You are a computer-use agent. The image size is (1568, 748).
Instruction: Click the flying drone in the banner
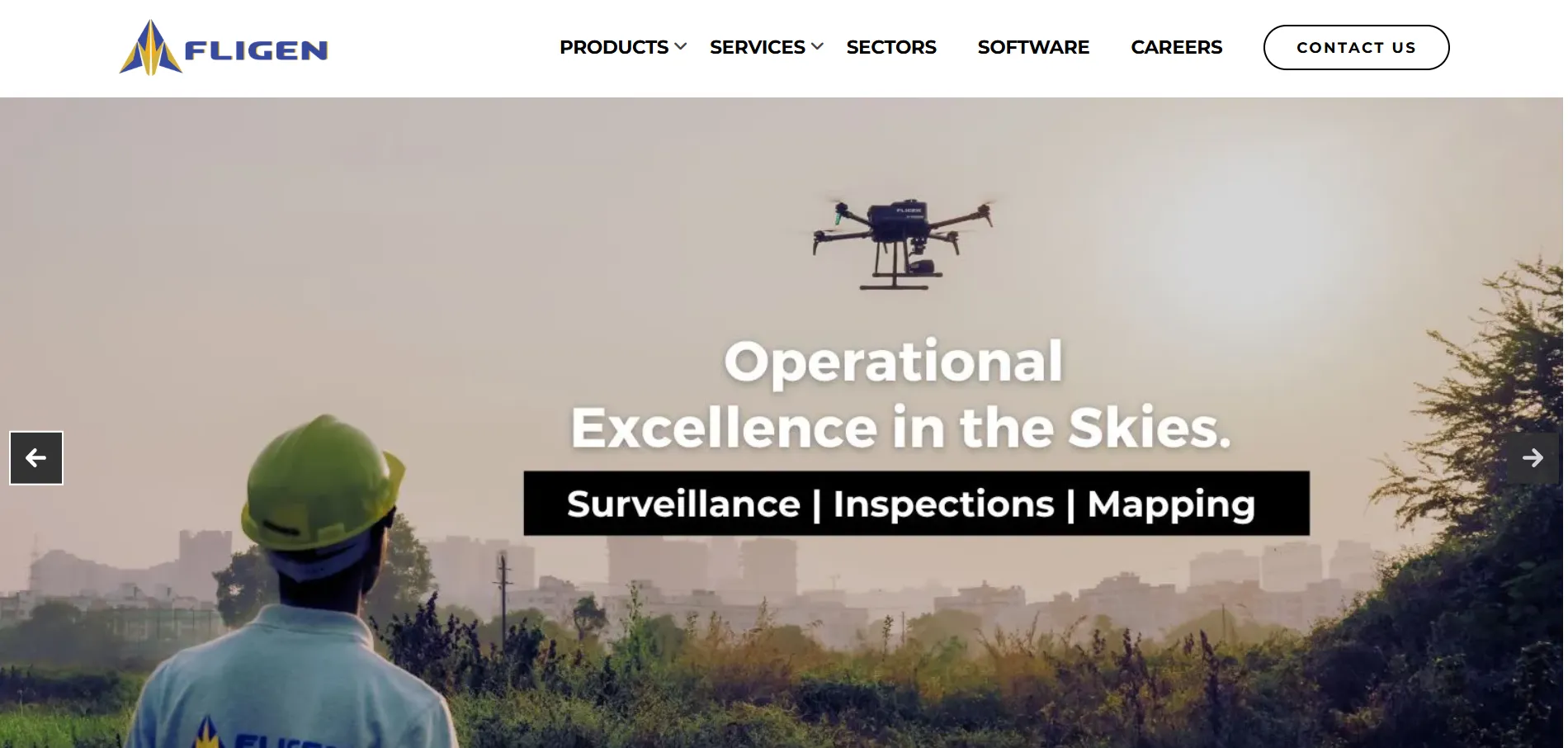point(904,241)
